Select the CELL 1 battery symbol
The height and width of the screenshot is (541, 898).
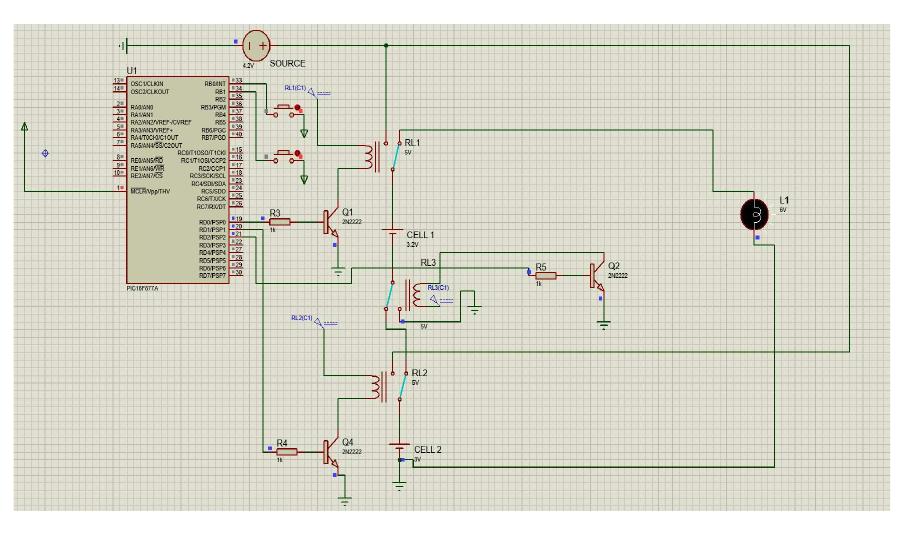click(392, 234)
